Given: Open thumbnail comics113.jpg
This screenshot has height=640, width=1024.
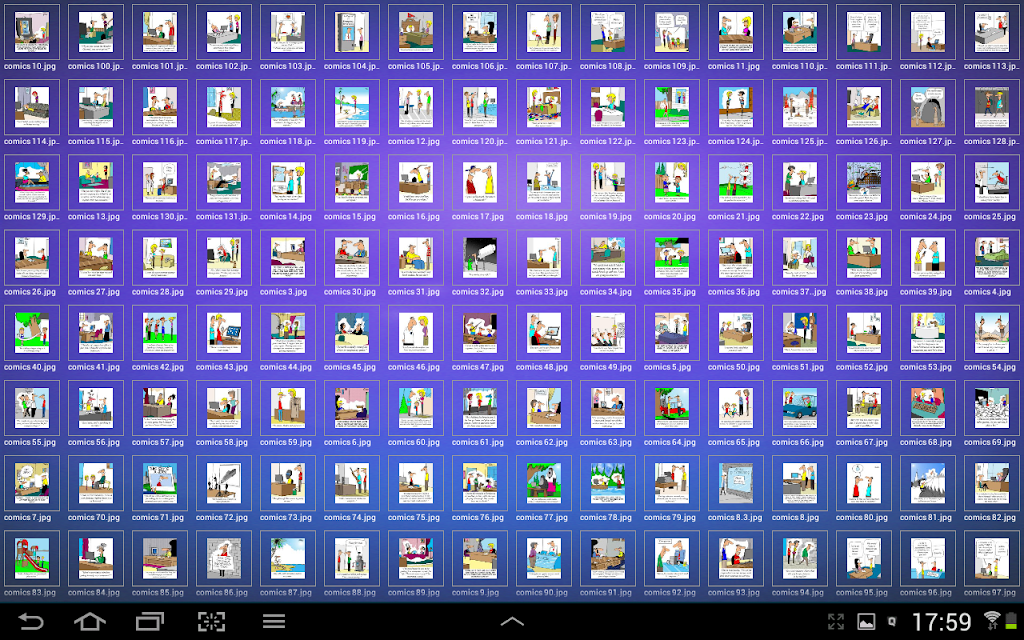Looking at the screenshot, I should click(991, 32).
